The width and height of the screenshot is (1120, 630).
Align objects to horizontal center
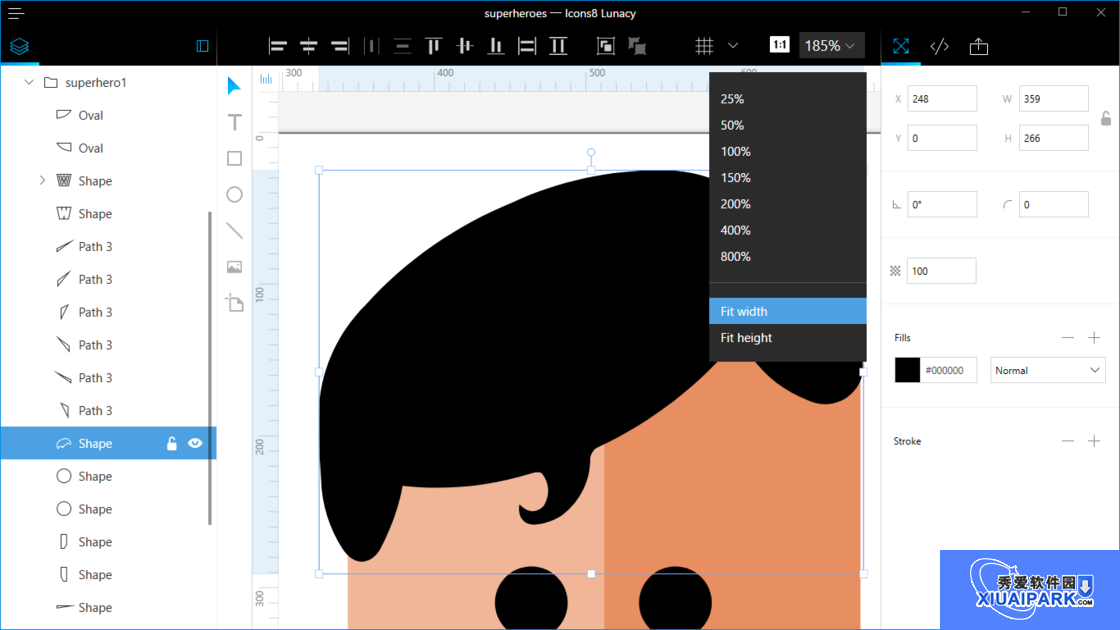pyautogui.click(x=309, y=46)
